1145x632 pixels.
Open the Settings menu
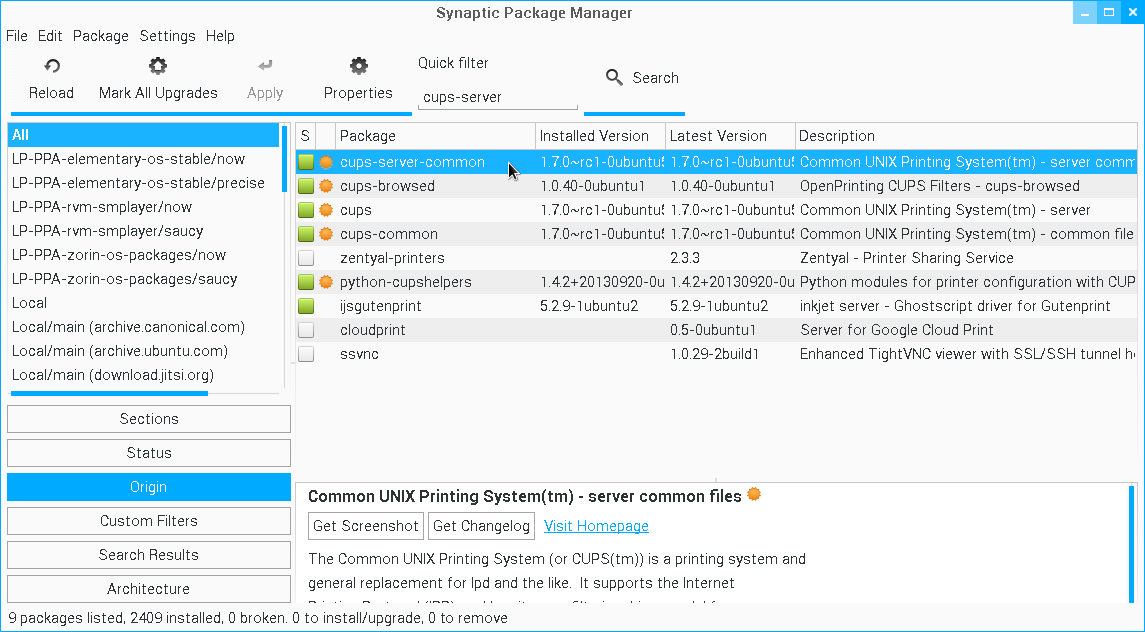167,36
